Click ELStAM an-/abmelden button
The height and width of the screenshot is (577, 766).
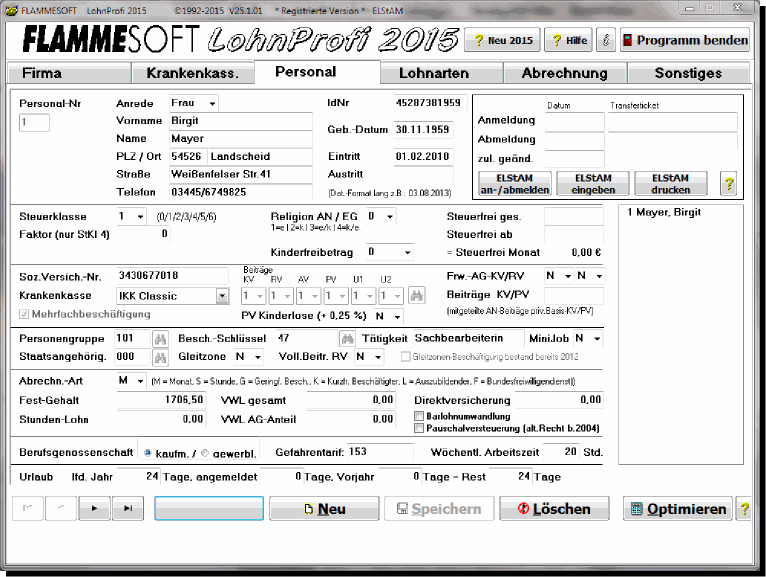515,184
